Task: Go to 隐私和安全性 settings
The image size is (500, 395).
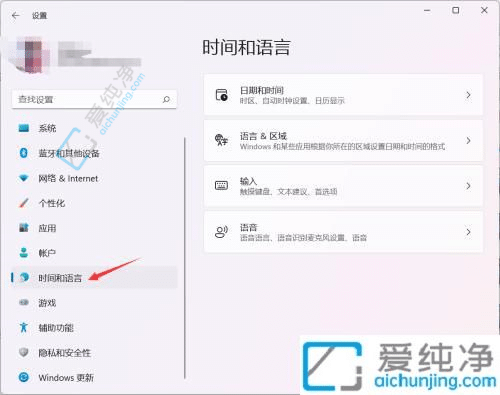Action: [94, 352]
